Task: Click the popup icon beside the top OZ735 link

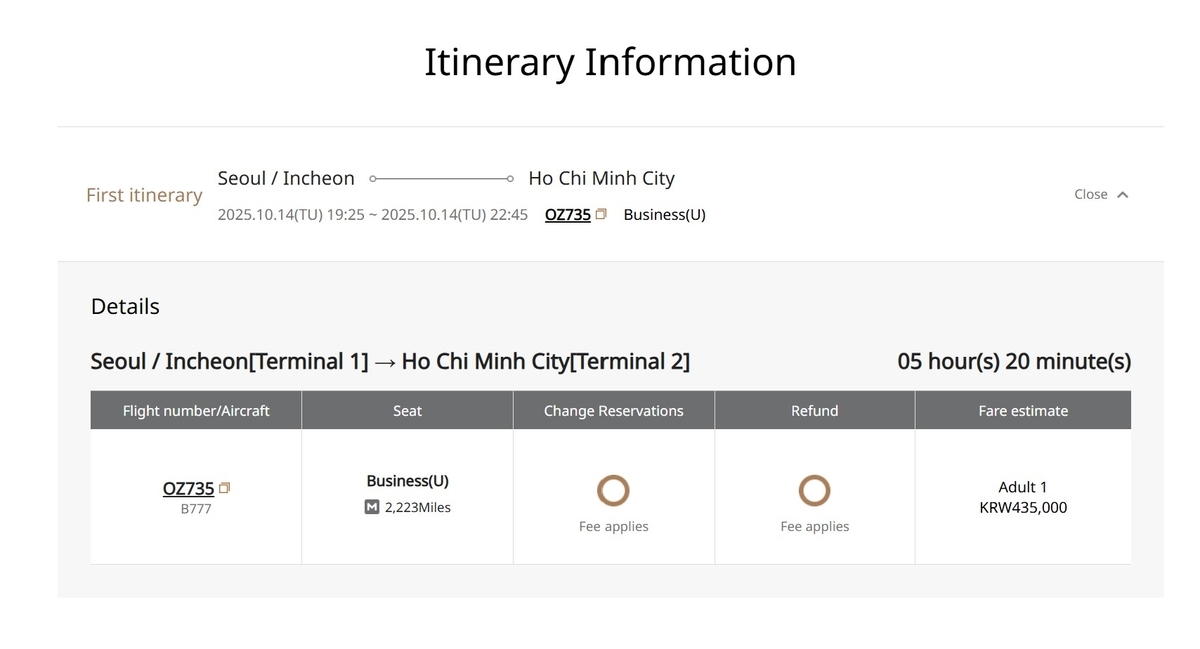Action: pyautogui.click(x=601, y=214)
